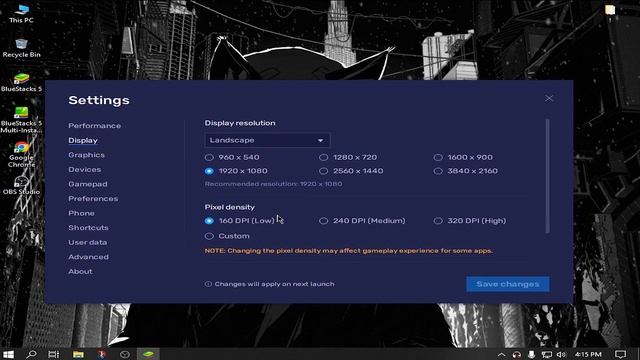Open Shortcuts settings section
The width and height of the screenshot is (640, 360).
pyautogui.click(x=88, y=228)
